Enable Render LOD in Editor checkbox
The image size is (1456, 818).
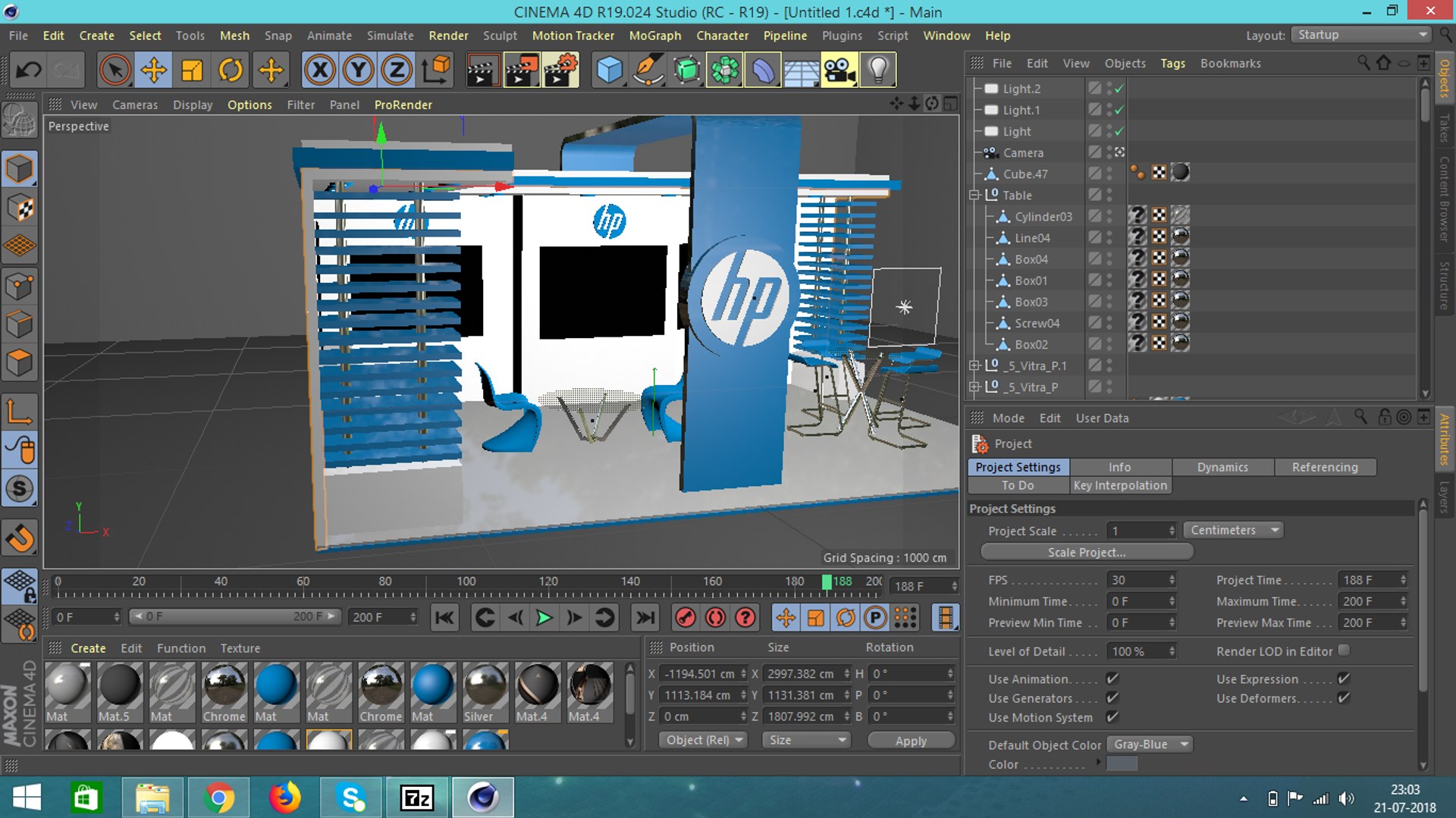(x=1344, y=650)
